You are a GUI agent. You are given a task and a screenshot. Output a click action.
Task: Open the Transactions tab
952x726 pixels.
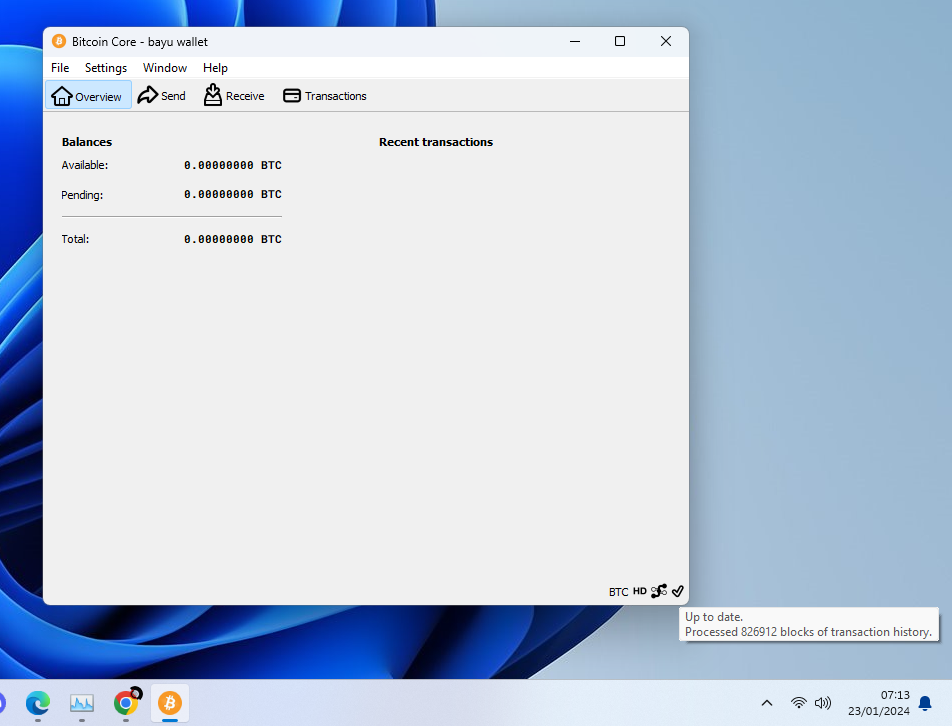pos(325,95)
